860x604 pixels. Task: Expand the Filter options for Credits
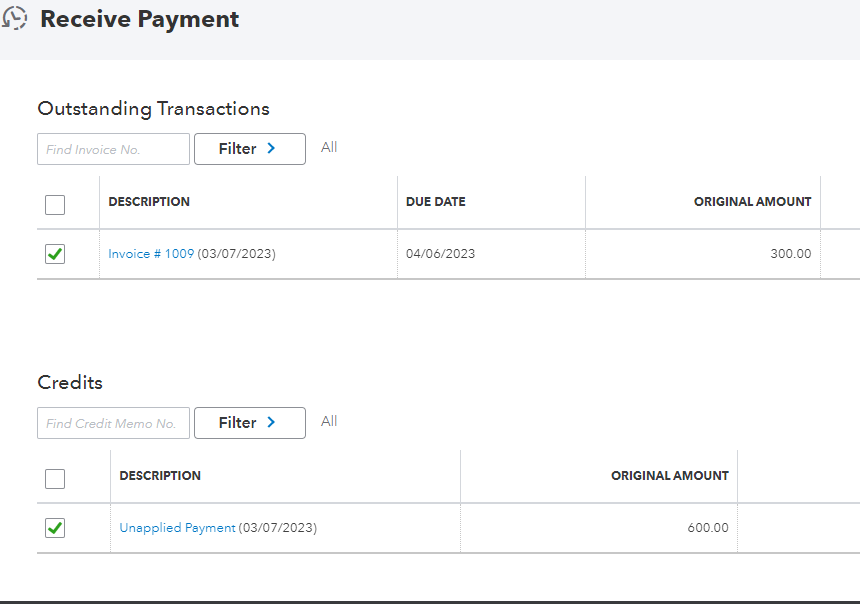click(x=249, y=423)
